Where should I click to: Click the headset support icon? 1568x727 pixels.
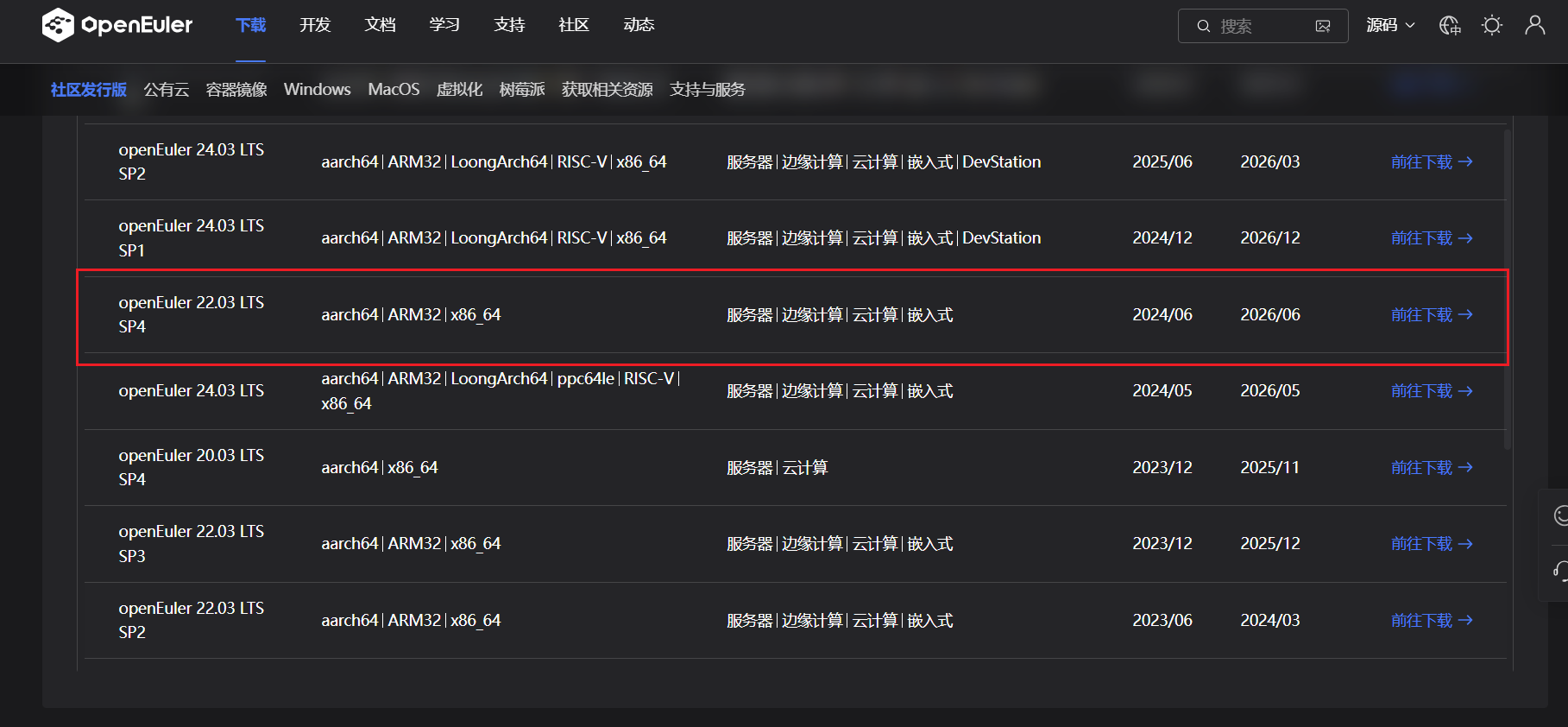coord(1560,570)
